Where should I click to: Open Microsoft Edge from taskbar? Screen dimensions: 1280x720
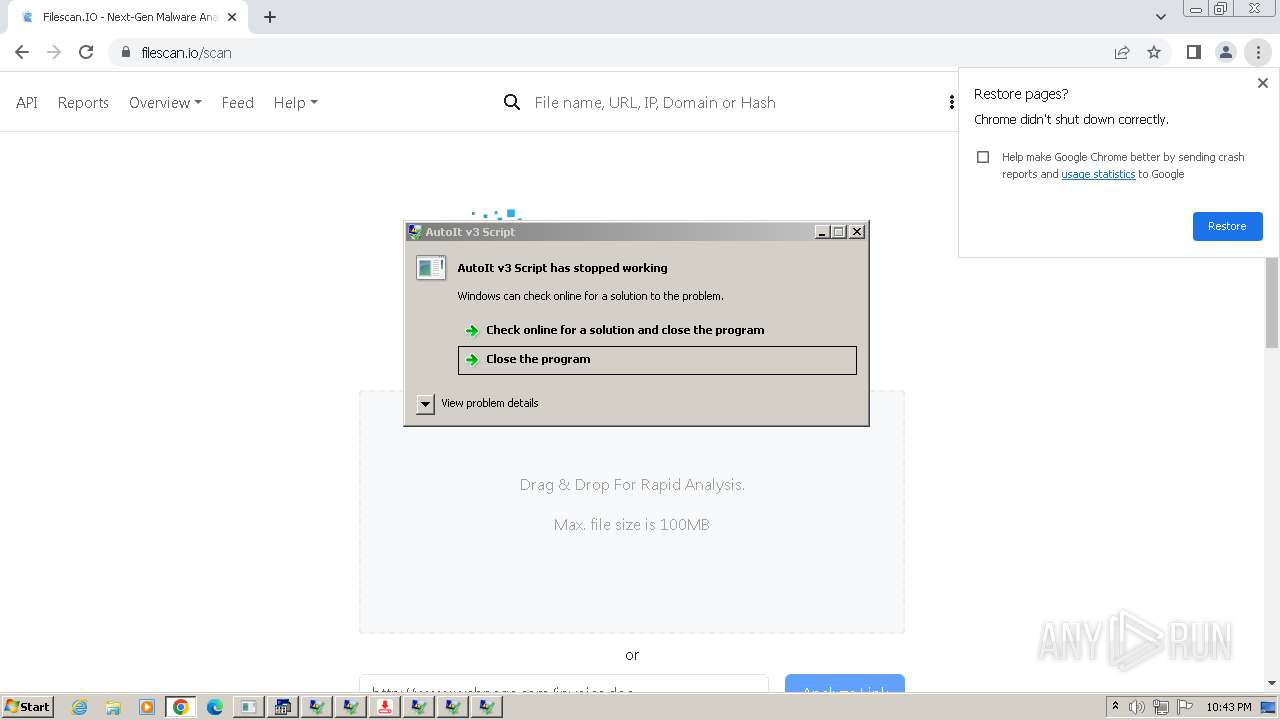(x=214, y=707)
